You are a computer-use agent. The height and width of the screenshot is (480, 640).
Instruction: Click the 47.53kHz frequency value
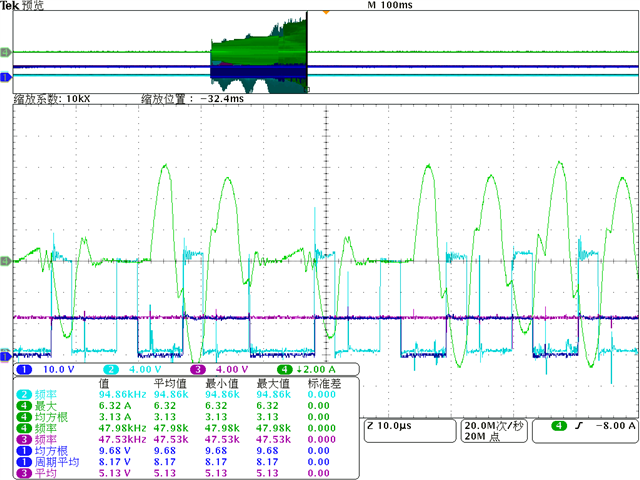click(122, 440)
